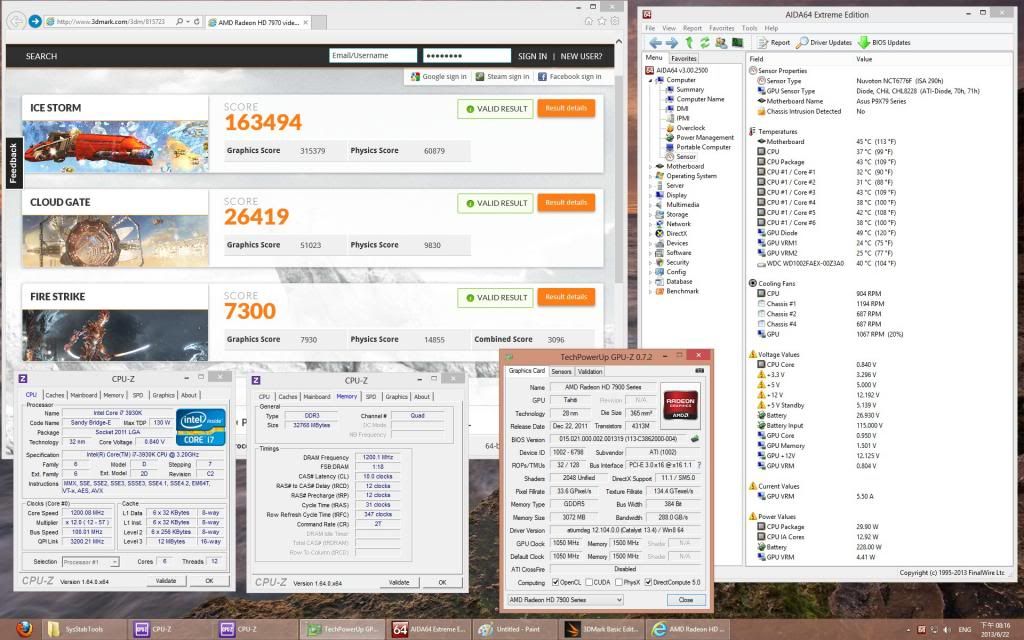Toggle the DirectCompute 5.0 checkbox in GPU-Z
The width and height of the screenshot is (1024, 640).
[648, 583]
